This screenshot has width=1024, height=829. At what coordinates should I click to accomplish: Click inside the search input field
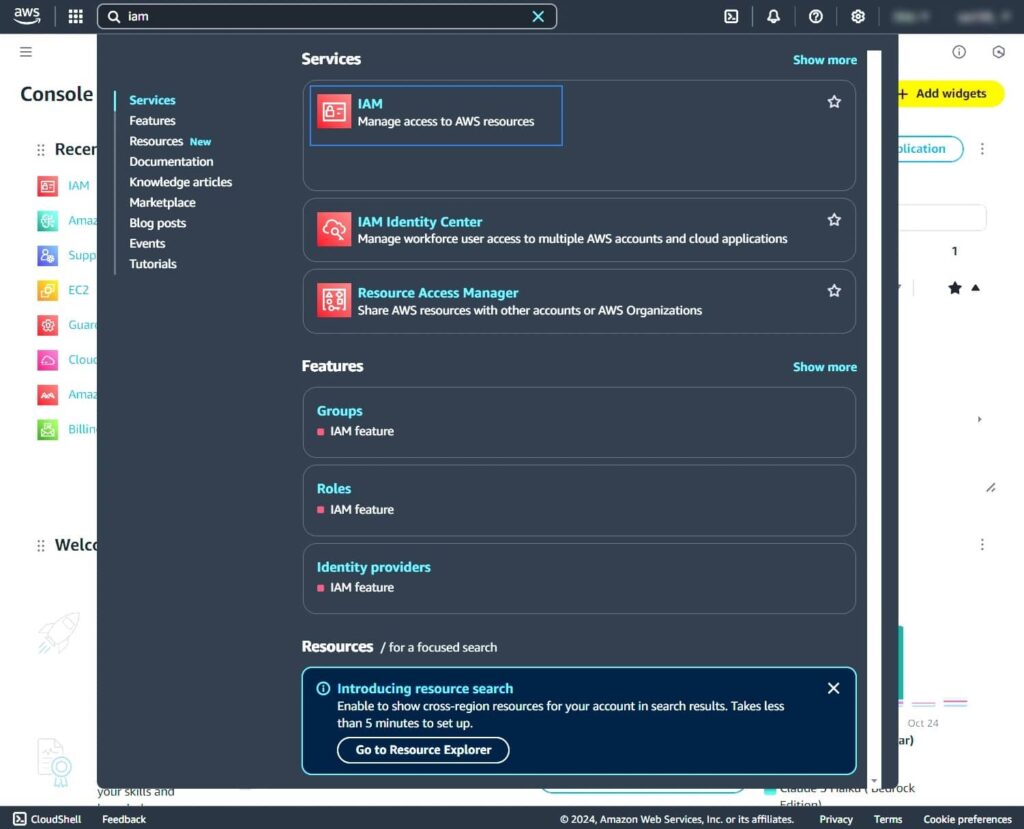click(320, 16)
